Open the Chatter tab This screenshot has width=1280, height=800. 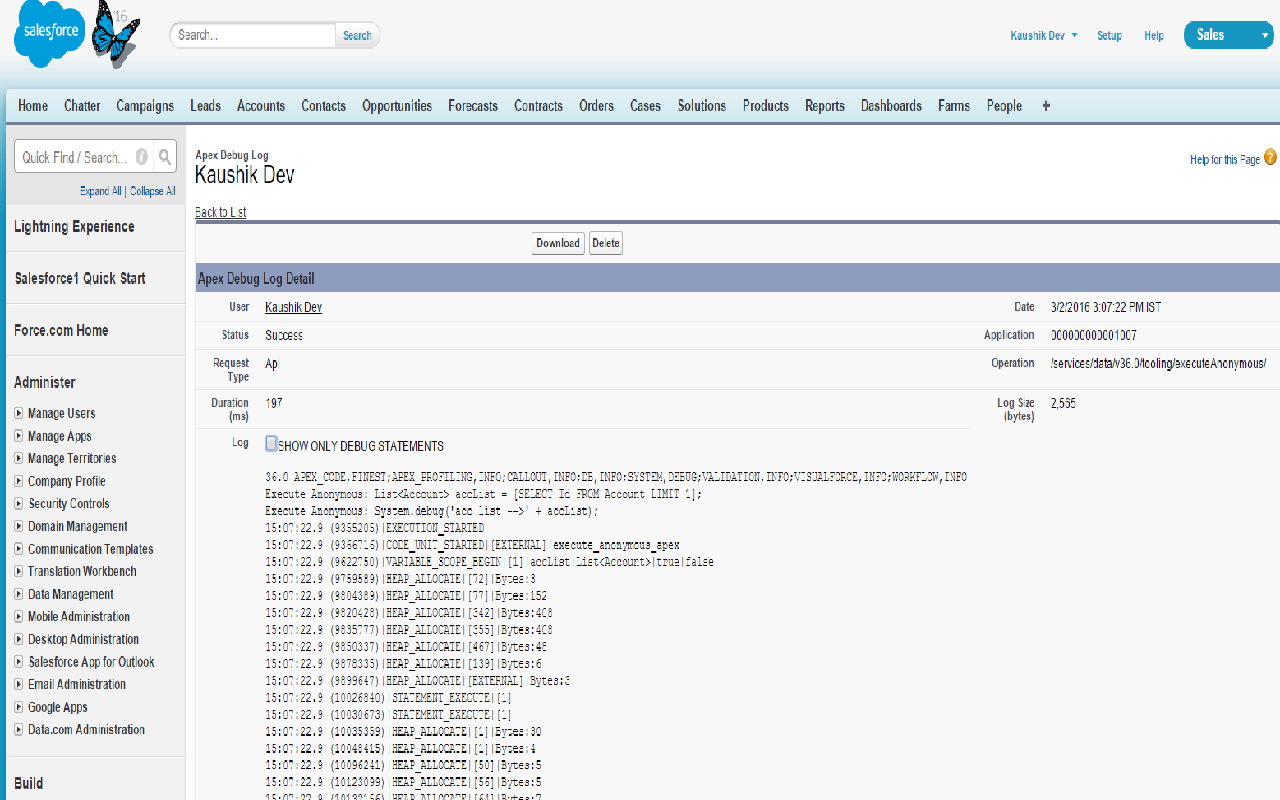[x=82, y=105]
